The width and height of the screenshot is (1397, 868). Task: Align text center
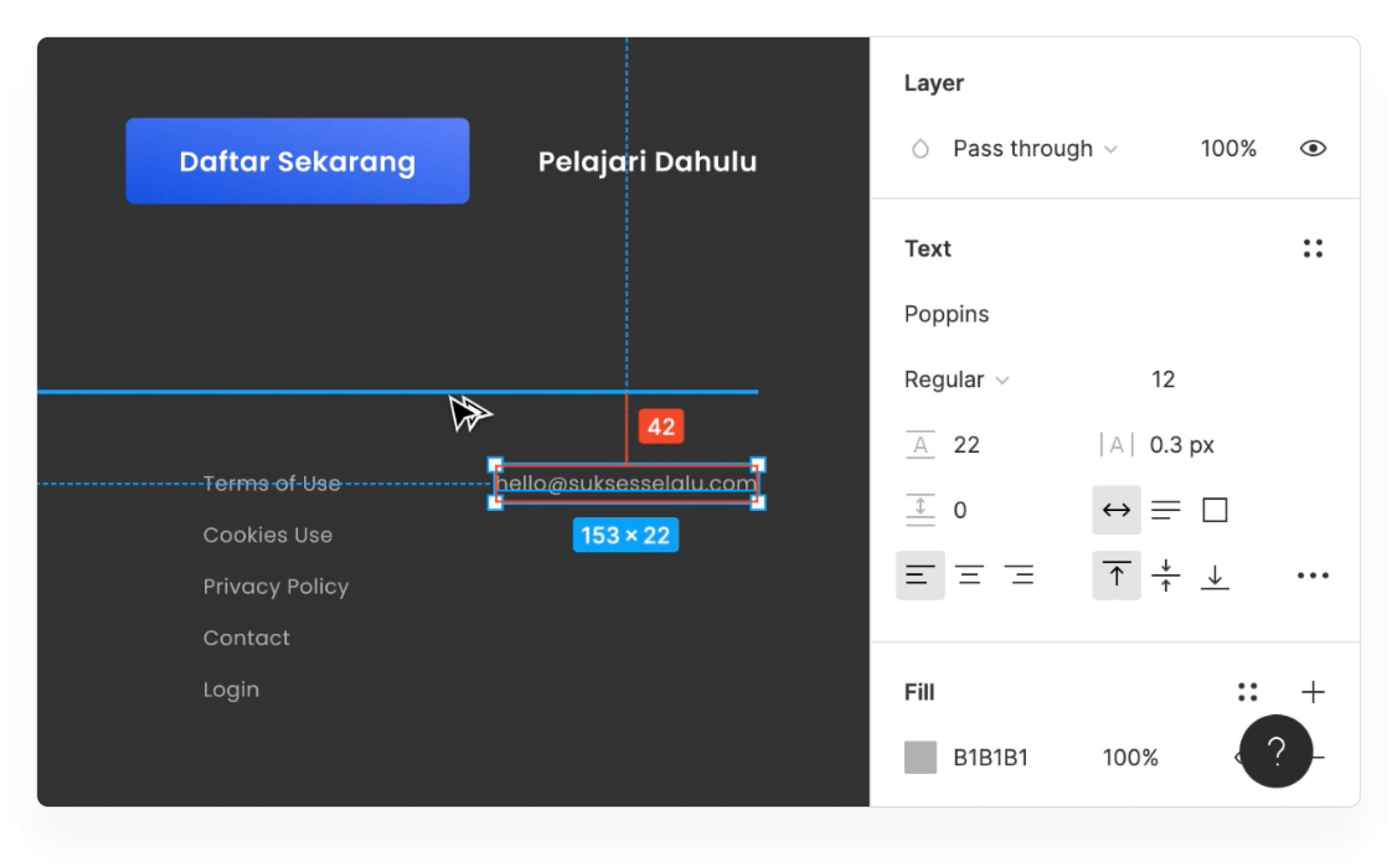[969, 575]
